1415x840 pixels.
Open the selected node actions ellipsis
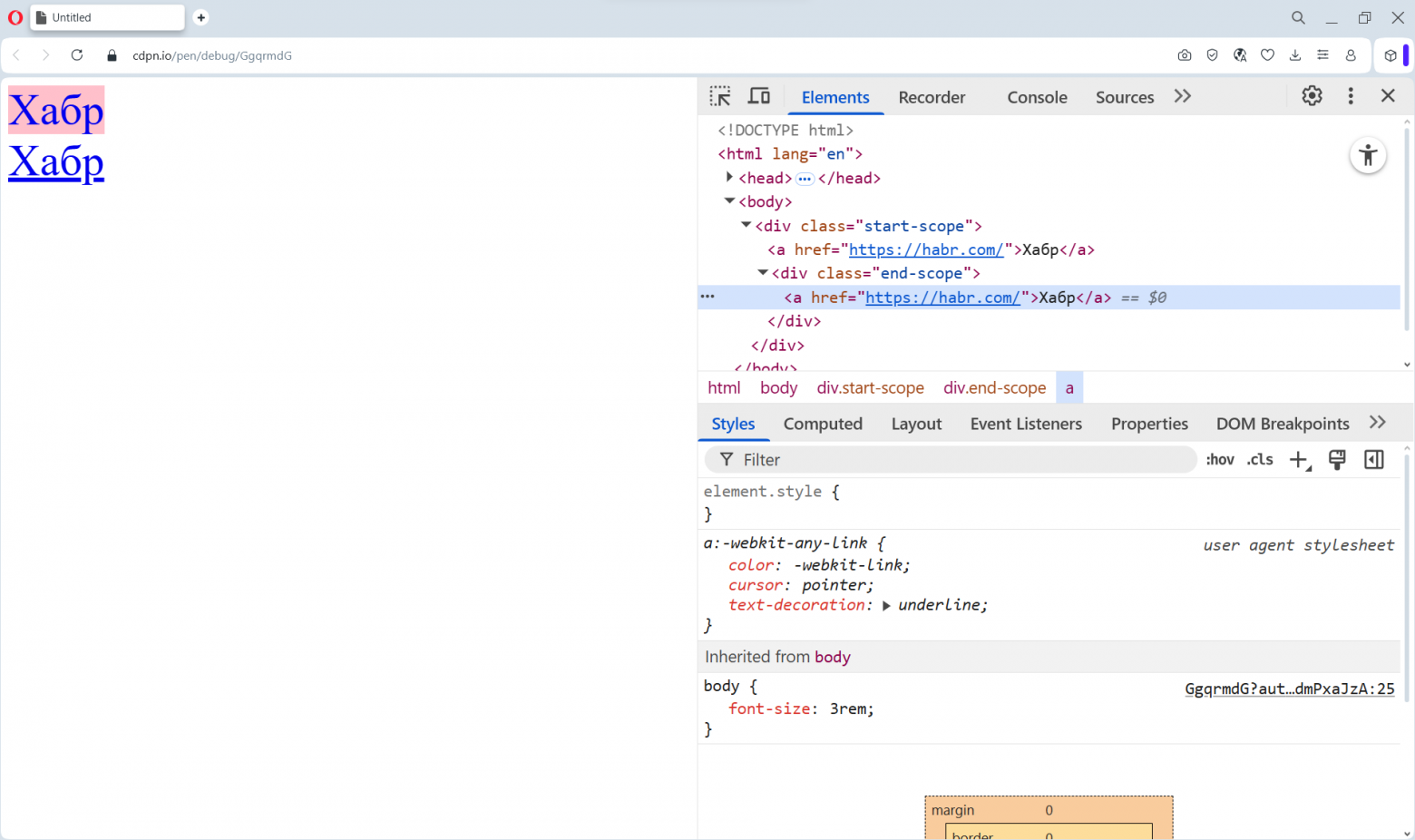click(x=707, y=297)
